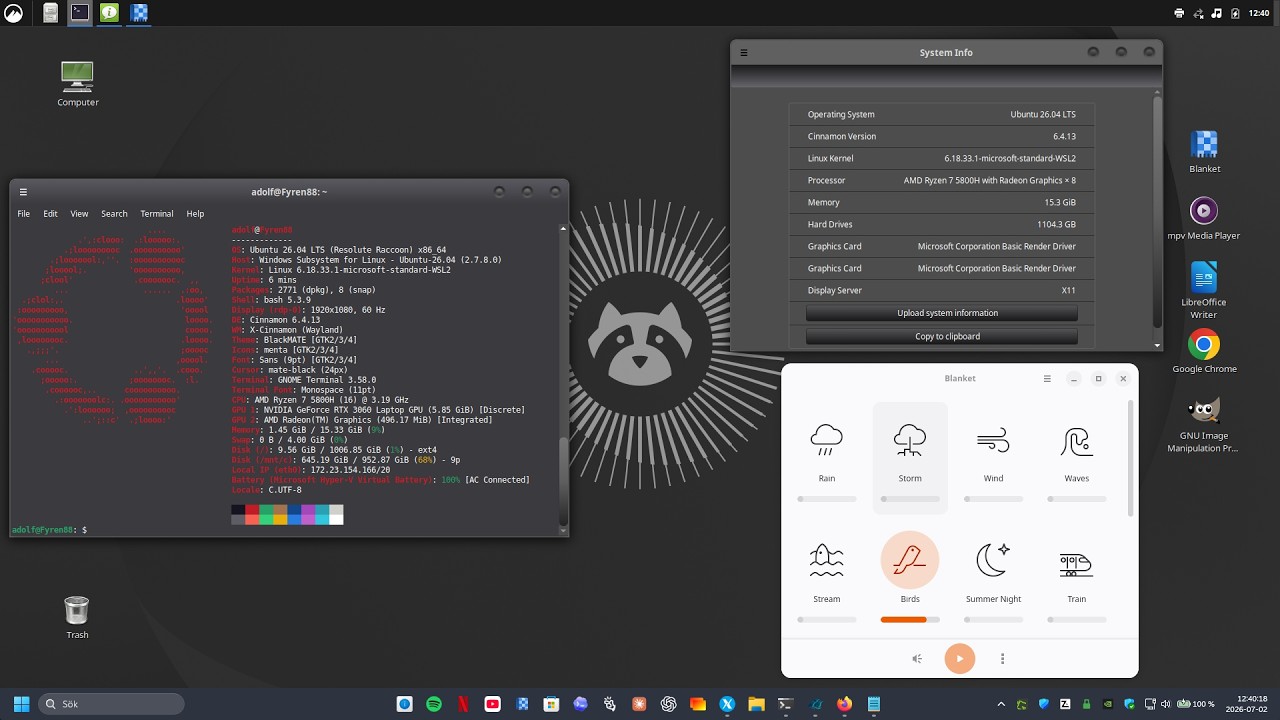Select the Waves sound icon in Blanket

tap(1076, 440)
